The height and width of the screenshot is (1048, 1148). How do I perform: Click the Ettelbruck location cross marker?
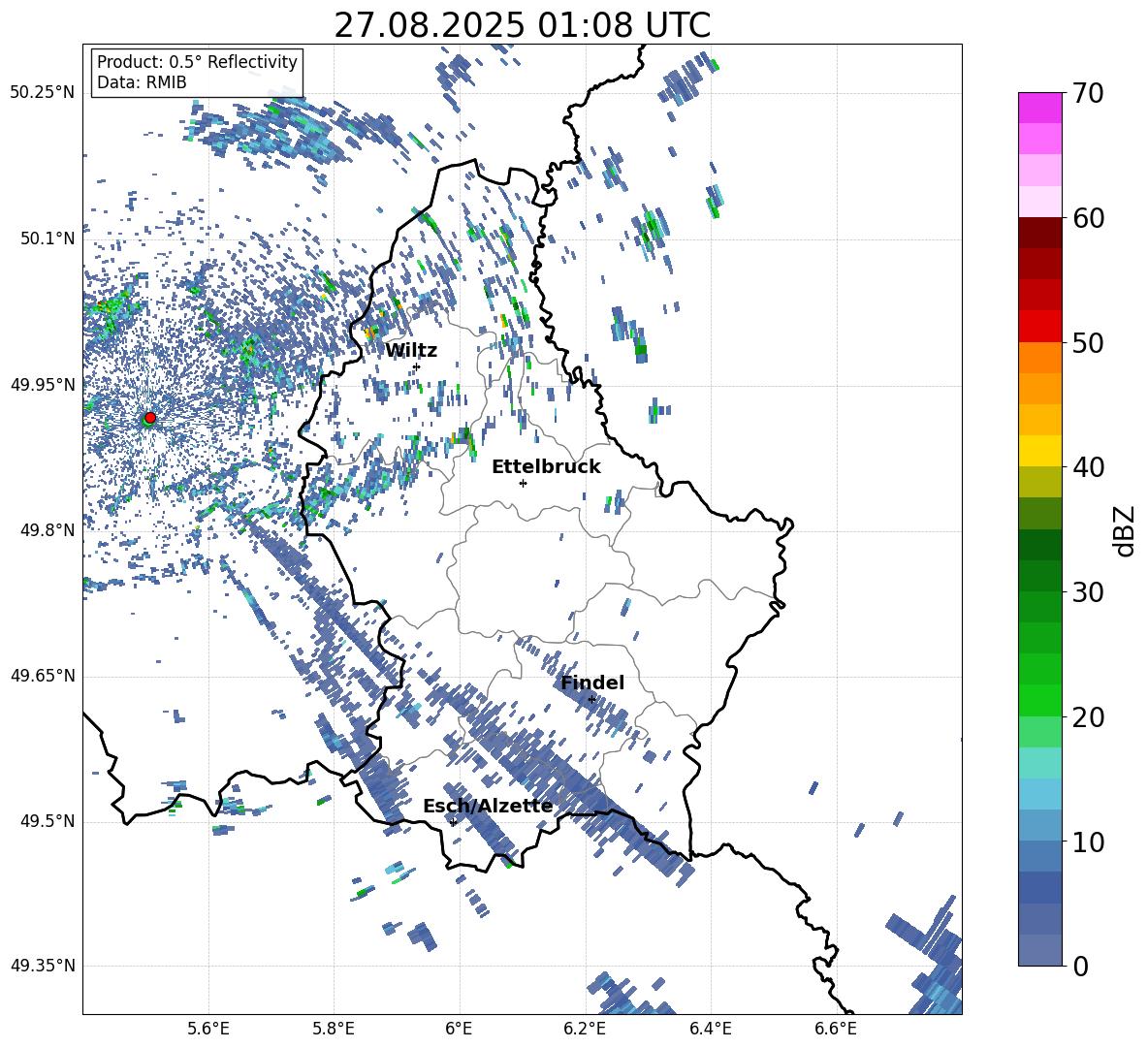click(523, 483)
